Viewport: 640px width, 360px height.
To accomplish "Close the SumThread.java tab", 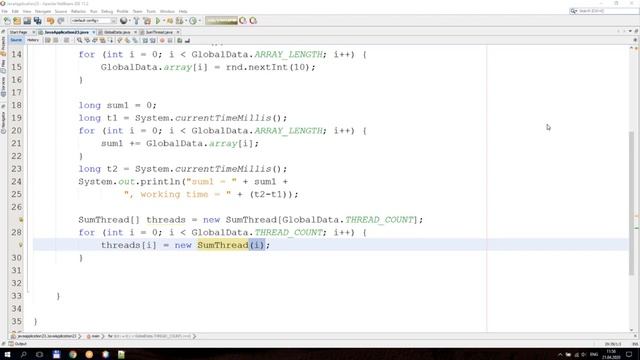I will coord(178,32).
